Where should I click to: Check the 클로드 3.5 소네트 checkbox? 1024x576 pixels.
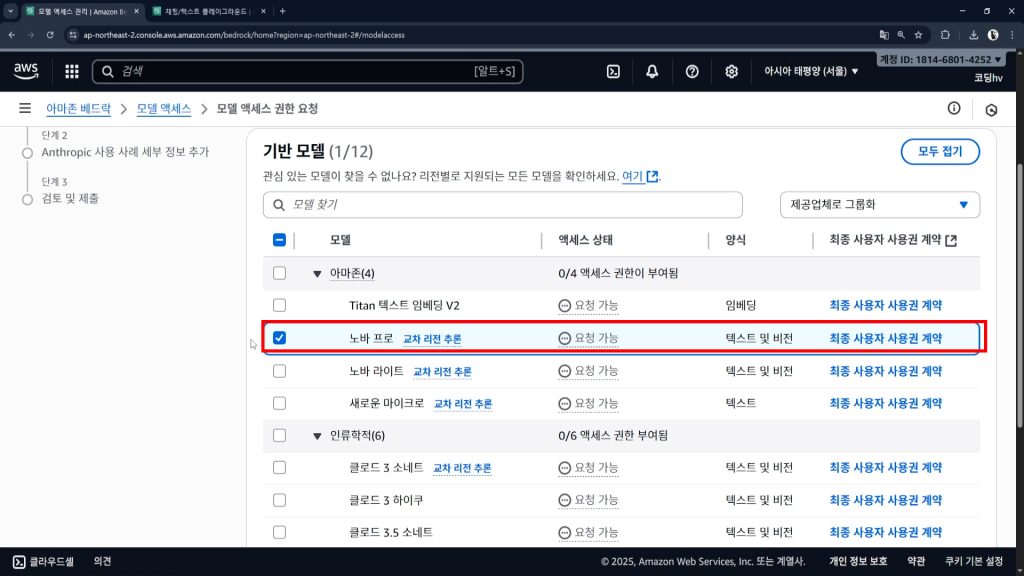[279, 532]
